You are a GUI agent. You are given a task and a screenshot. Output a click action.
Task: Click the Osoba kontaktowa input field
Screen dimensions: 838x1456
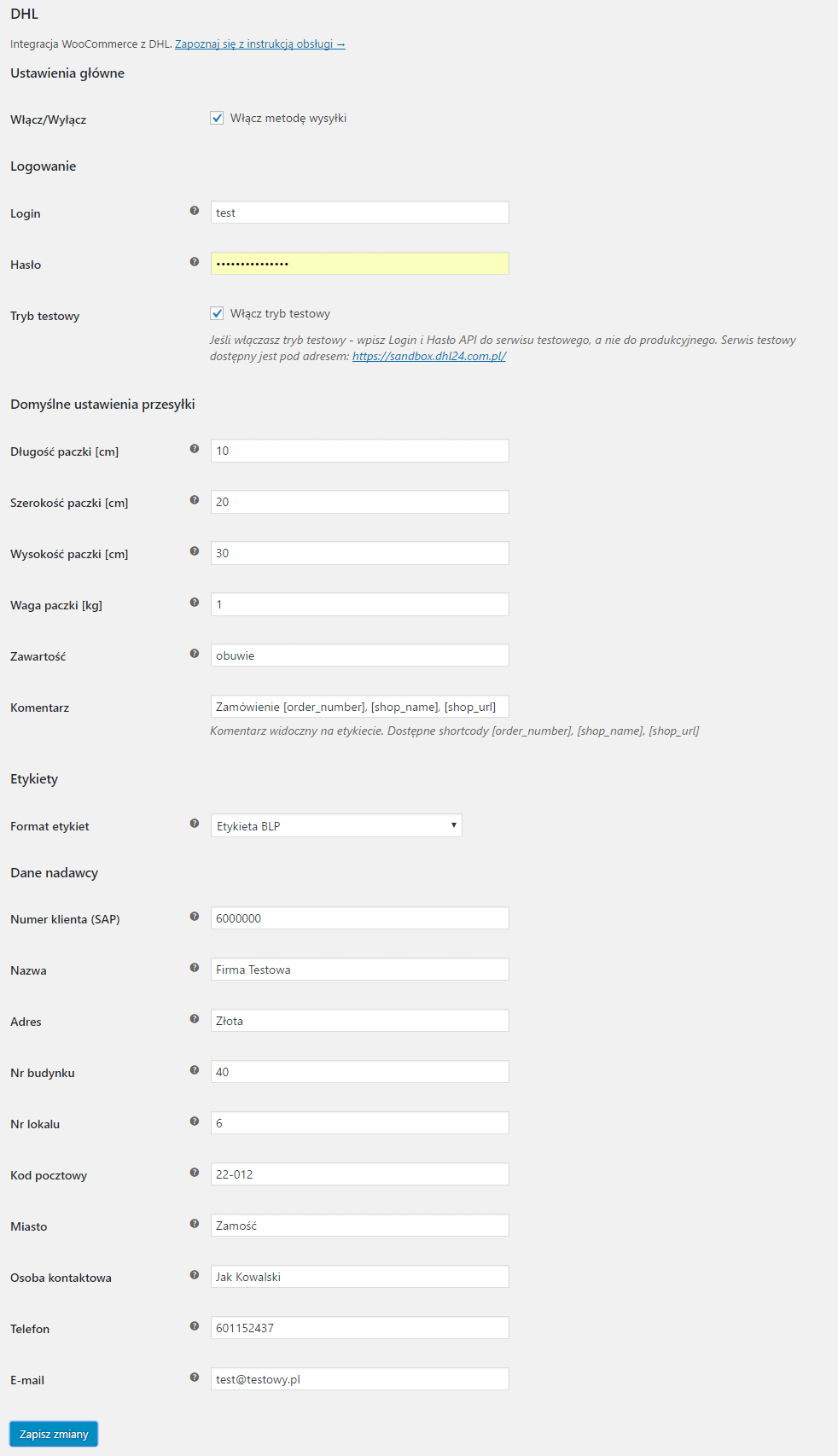point(359,1277)
